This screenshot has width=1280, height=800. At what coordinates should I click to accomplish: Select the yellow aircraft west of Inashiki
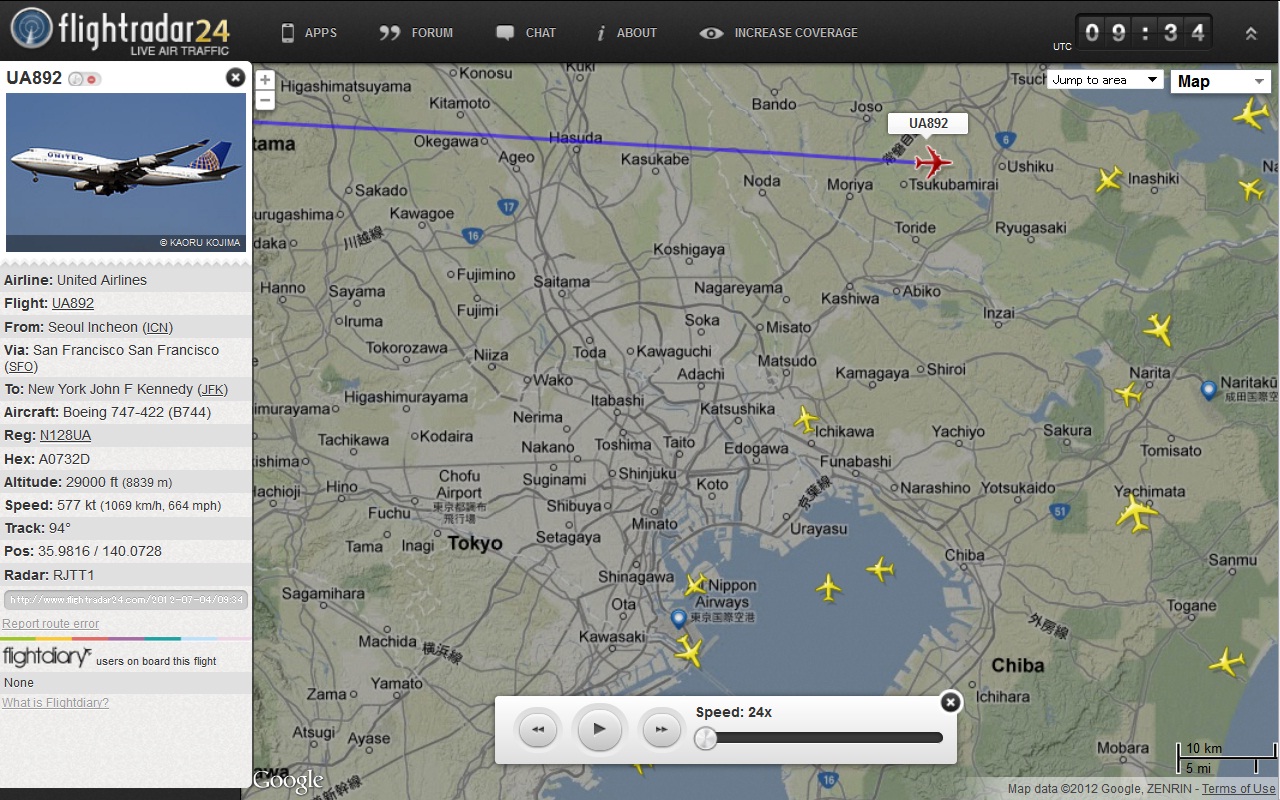[1109, 179]
